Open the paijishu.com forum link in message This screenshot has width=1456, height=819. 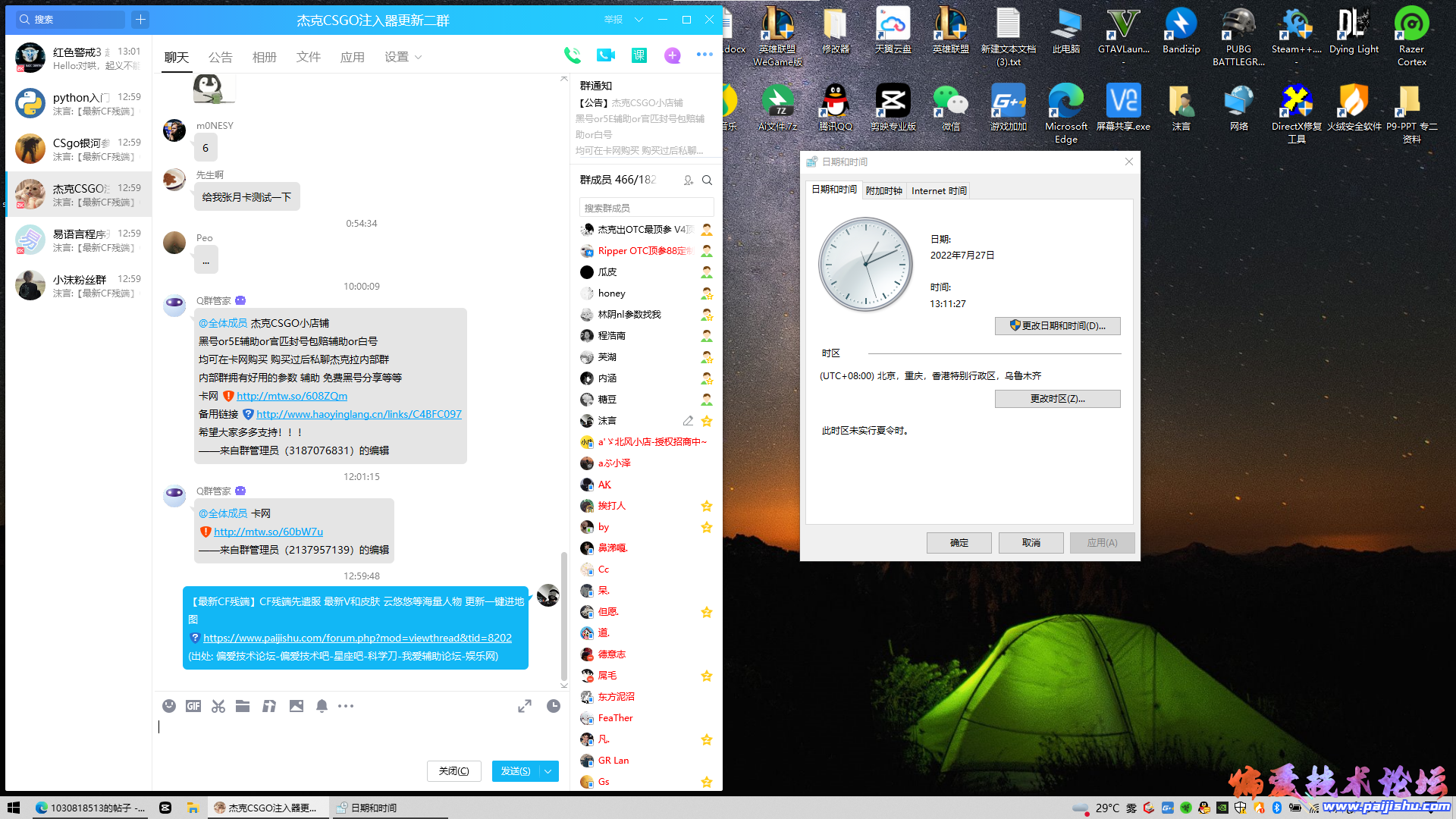[x=357, y=638]
